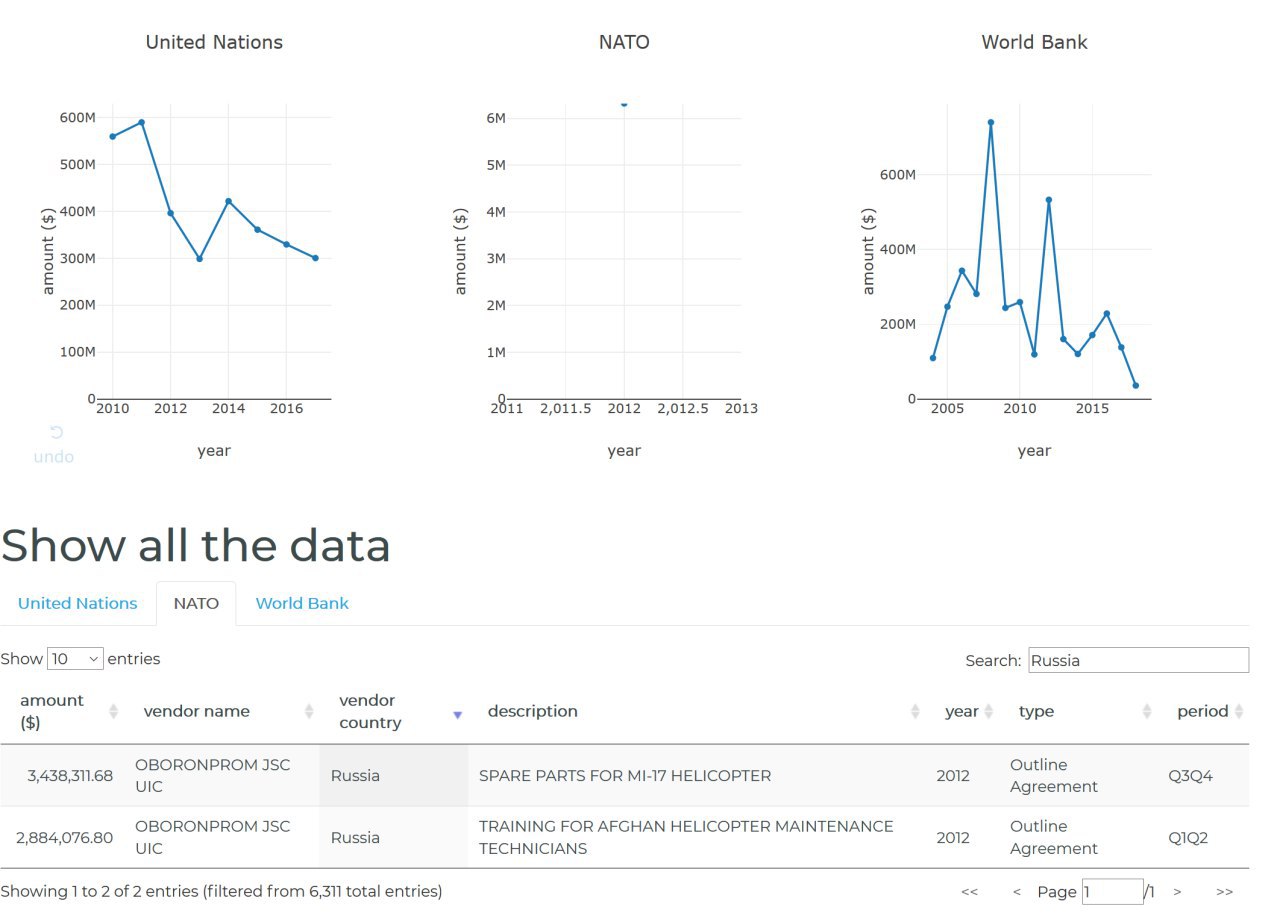Select the NATO data tab
1280x922 pixels.
click(196, 603)
